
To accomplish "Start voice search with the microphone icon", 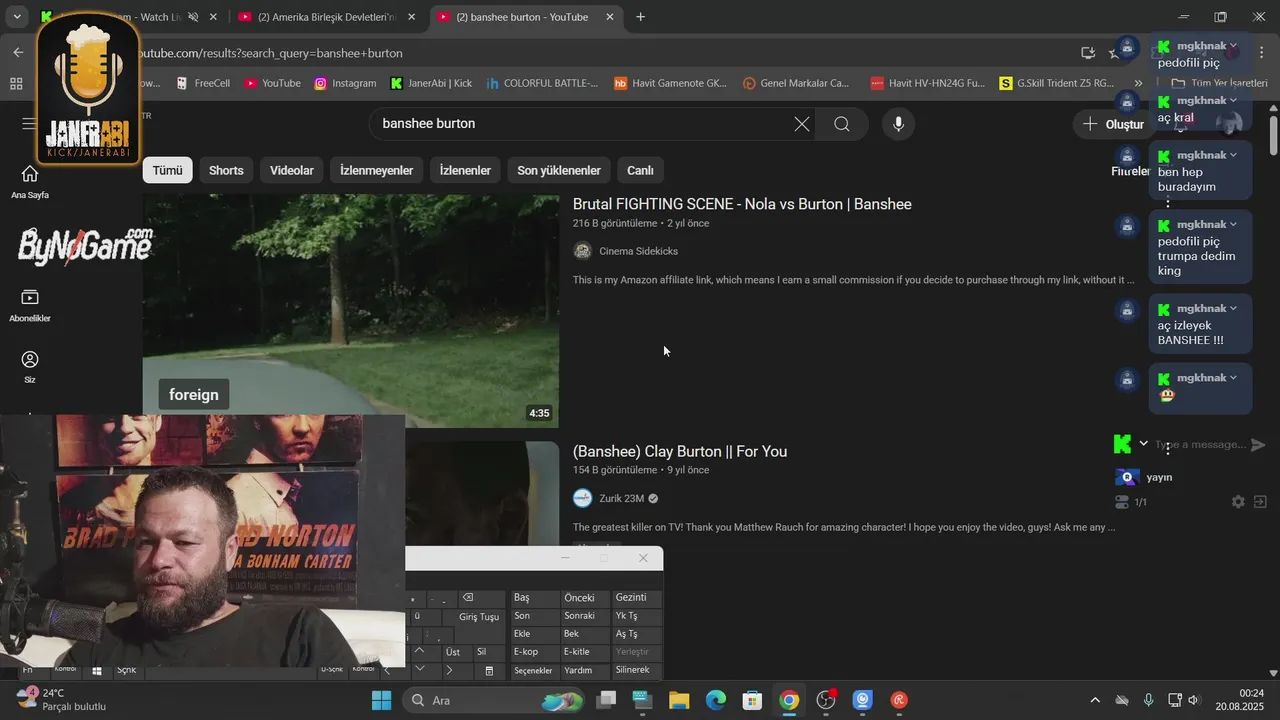I will (x=898, y=124).
